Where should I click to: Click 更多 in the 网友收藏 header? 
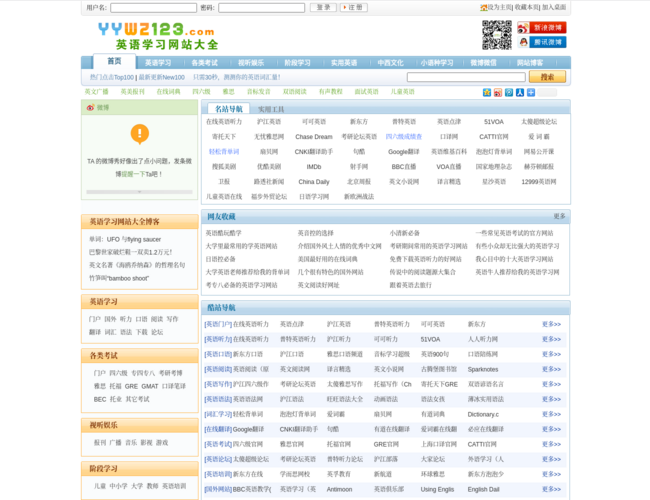[559, 216]
